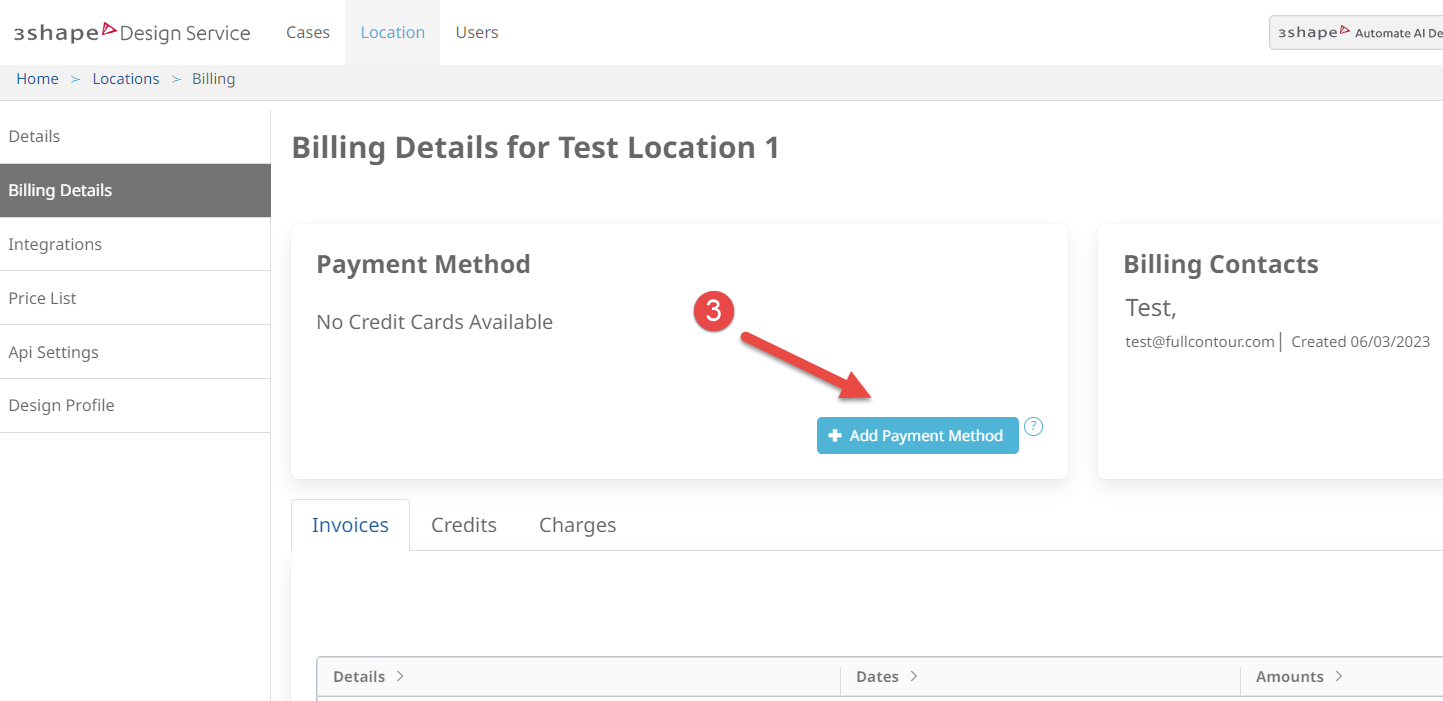The image size is (1443, 701).
Task: Click the 'Test,' billing contact name
Action: pyautogui.click(x=1151, y=307)
